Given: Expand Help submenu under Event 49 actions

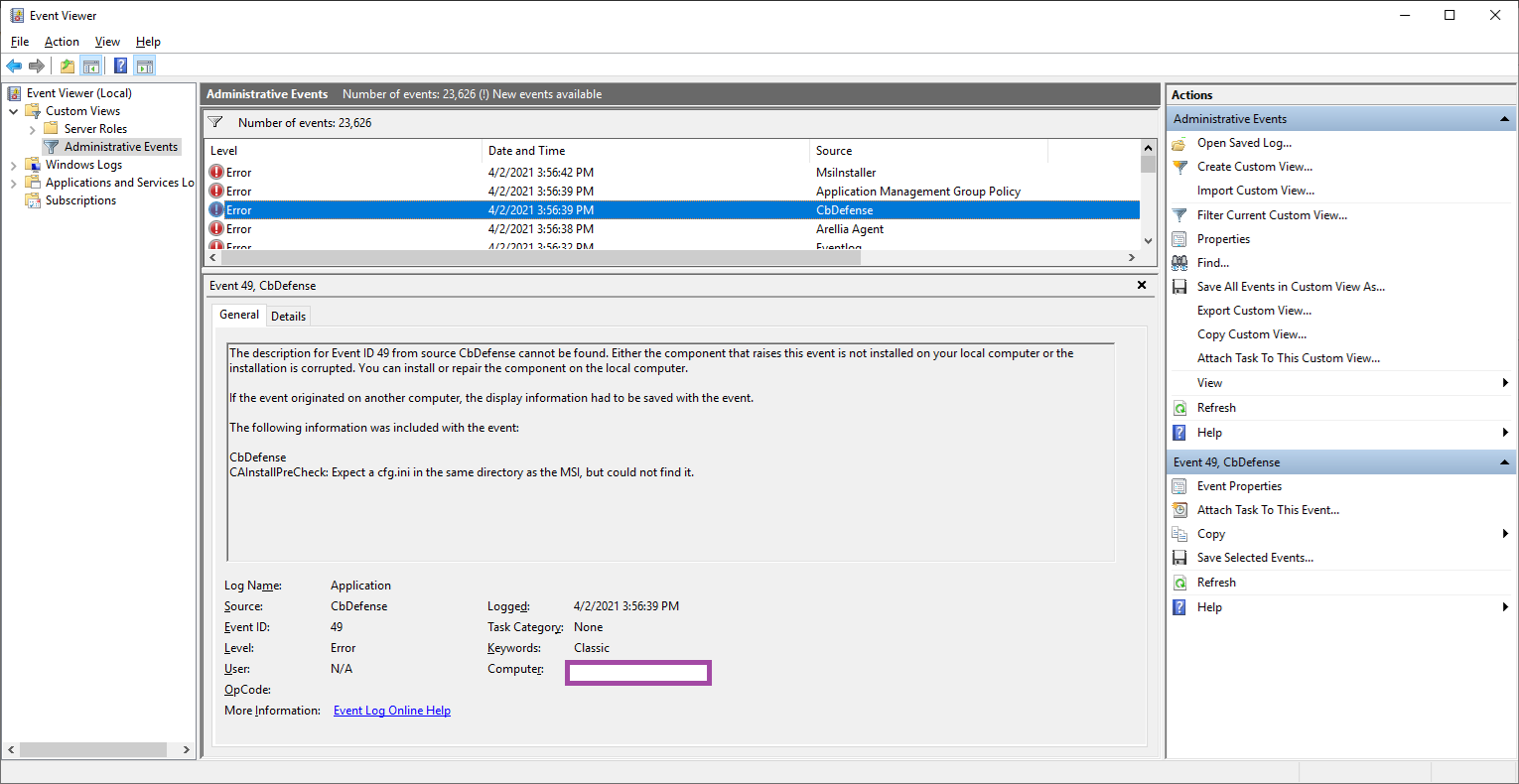Looking at the screenshot, I should pos(1505,607).
